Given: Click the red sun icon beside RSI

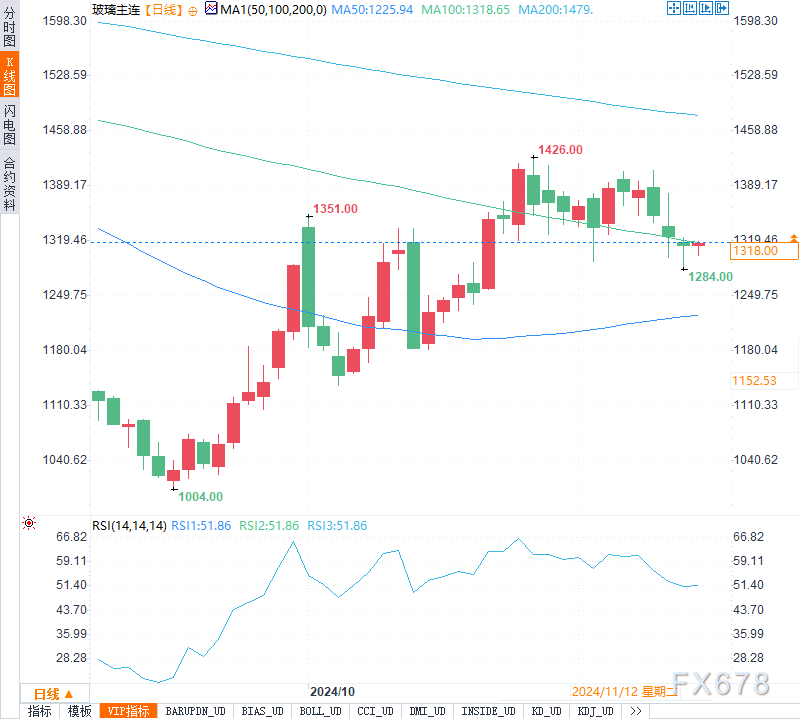Looking at the screenshot, I should pyautogui.click(x=29, y=524).
